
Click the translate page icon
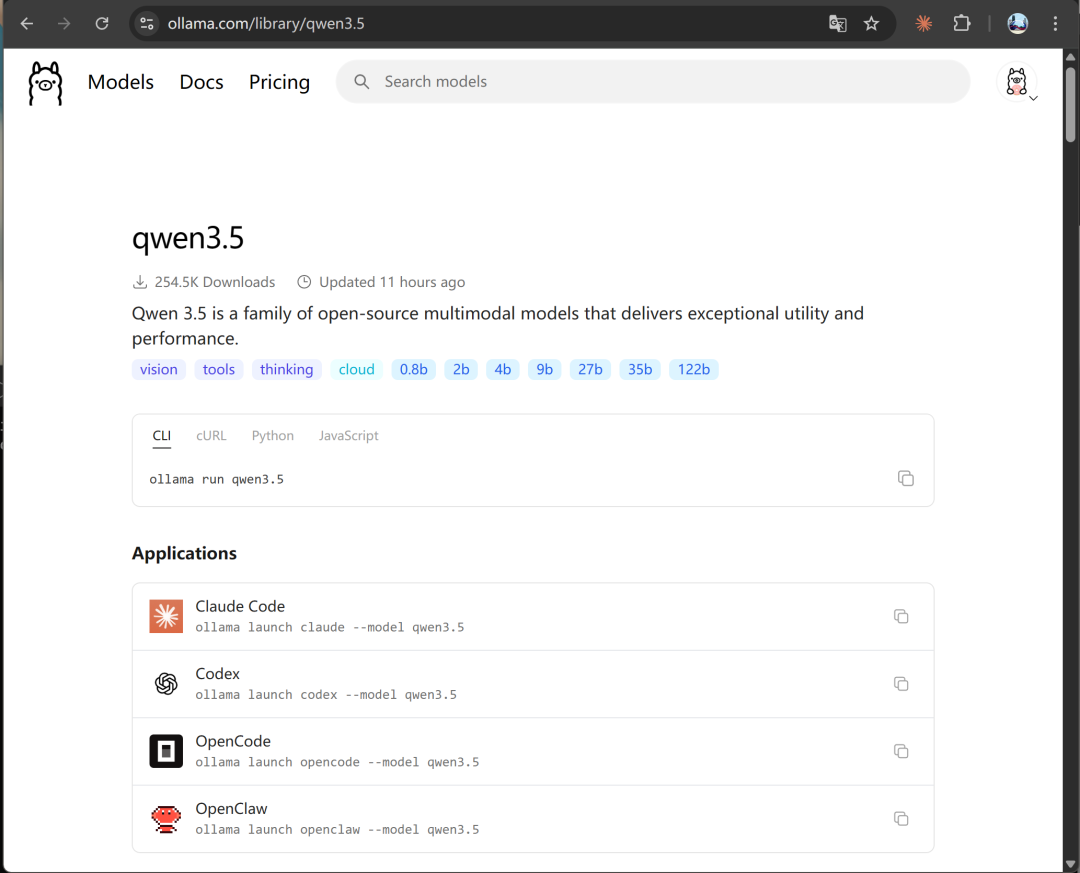pos(838,23)
